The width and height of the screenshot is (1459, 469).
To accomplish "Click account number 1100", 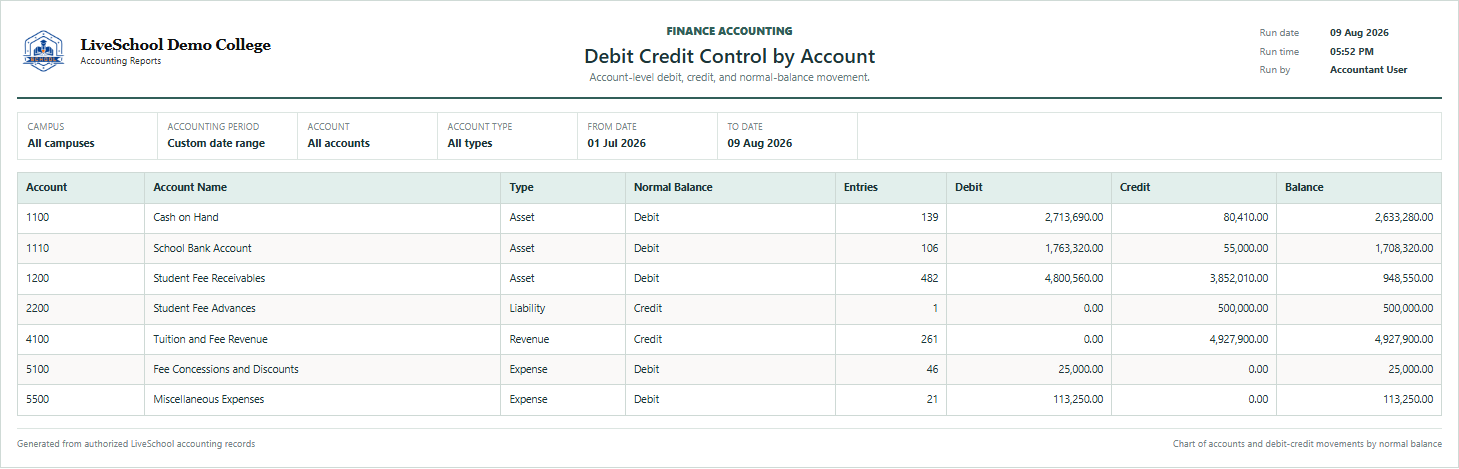I will (x=38, y=218).
